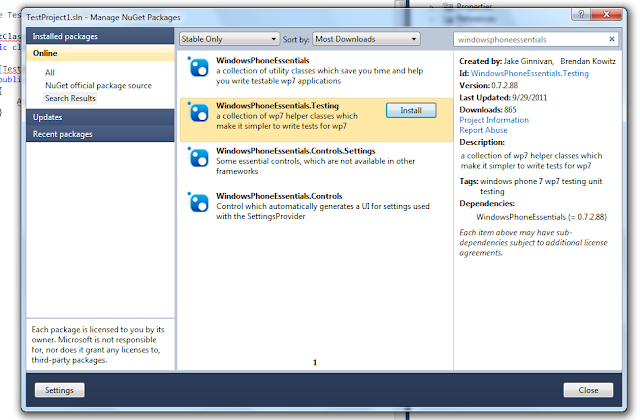This screenshot has width=640, height=420.
Task: Open the Recent packages section
Action: coord(100,134)
